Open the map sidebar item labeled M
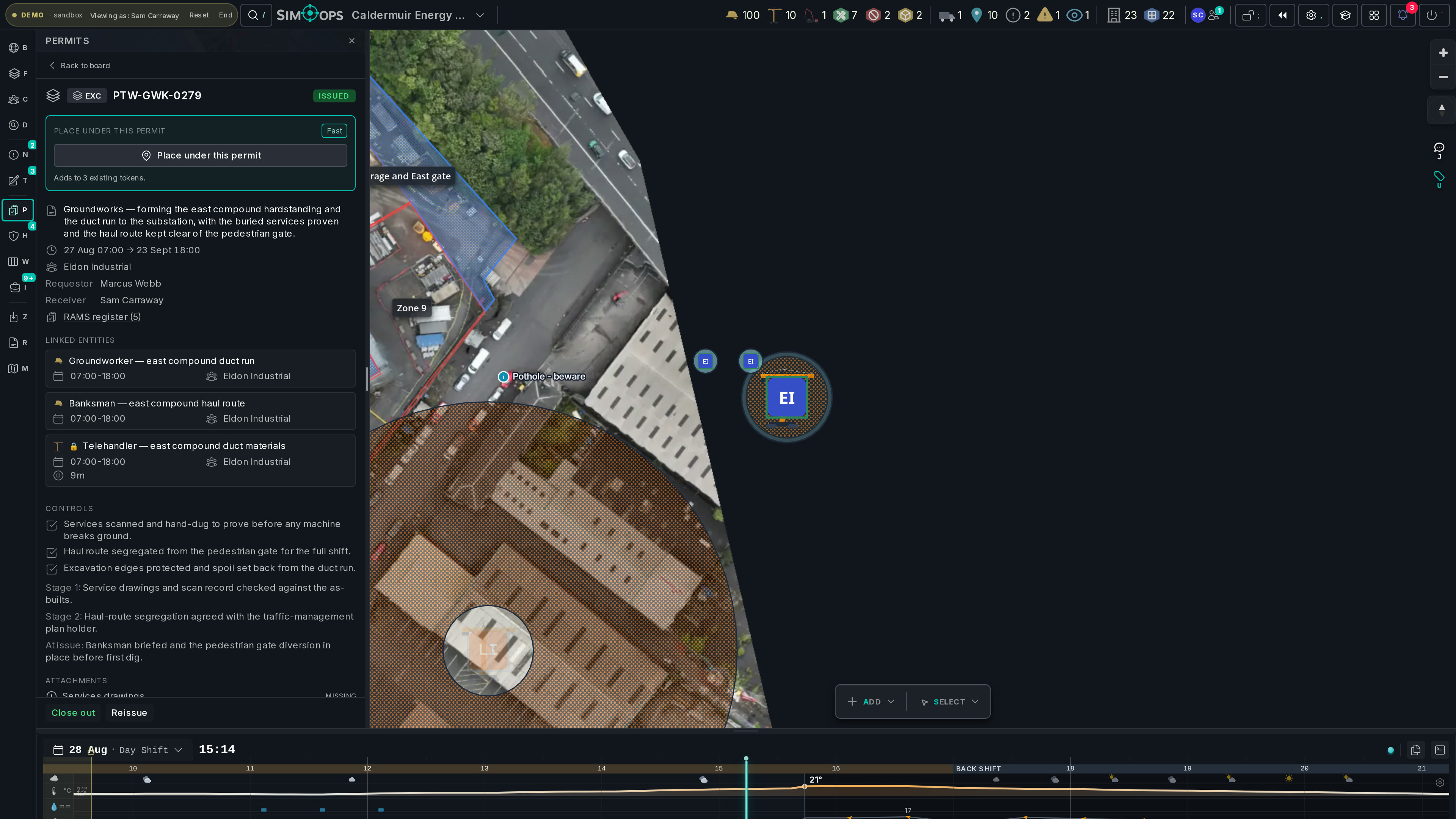Image resolution: width=1456 pixels, height=819 pixels. click(x=17, y=369)
